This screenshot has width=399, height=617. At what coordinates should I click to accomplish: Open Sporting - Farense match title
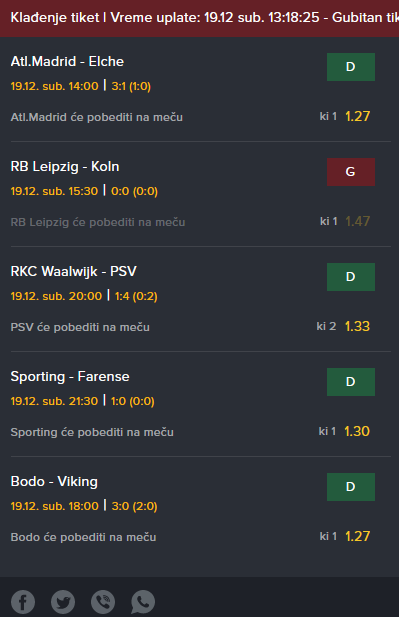click(70, 377)
